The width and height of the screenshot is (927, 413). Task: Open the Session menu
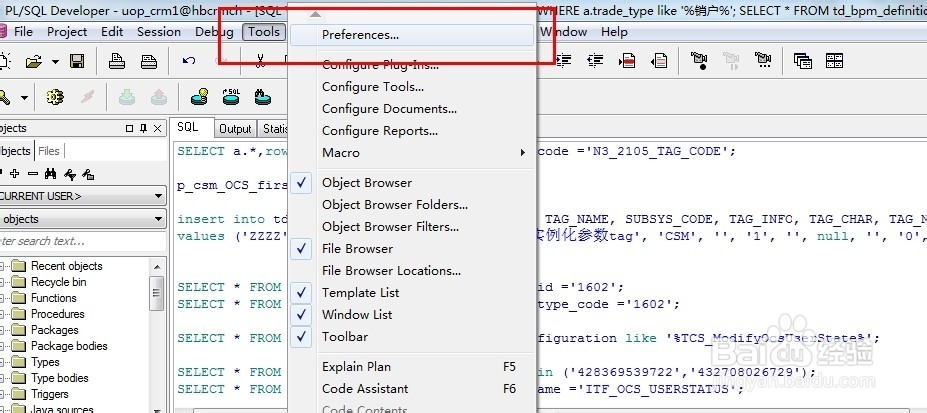coord(158,32)
